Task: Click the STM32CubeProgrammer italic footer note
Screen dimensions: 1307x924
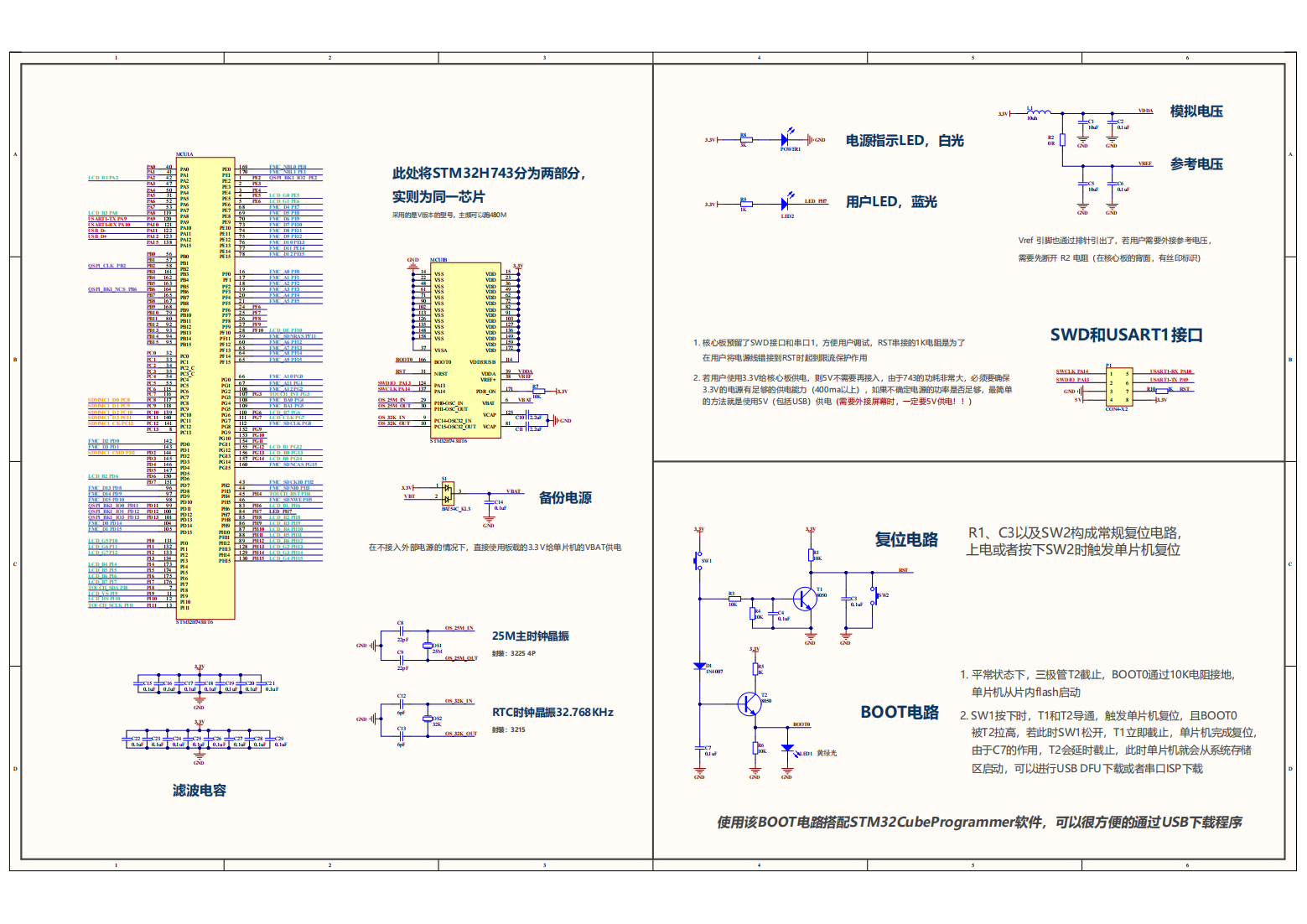Action: click(979, 823)
